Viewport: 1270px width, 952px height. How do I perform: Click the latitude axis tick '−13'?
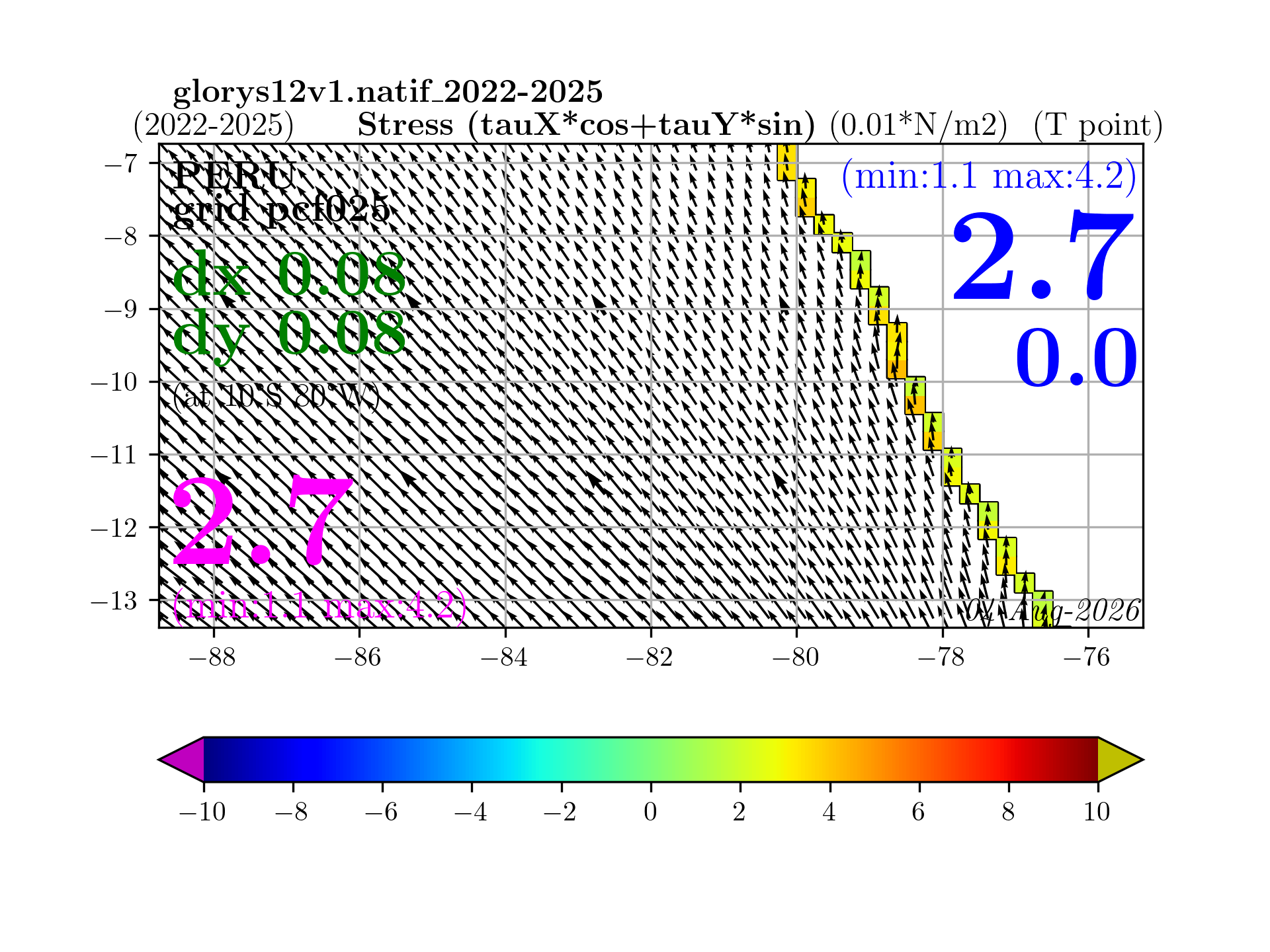pos(114,600)
